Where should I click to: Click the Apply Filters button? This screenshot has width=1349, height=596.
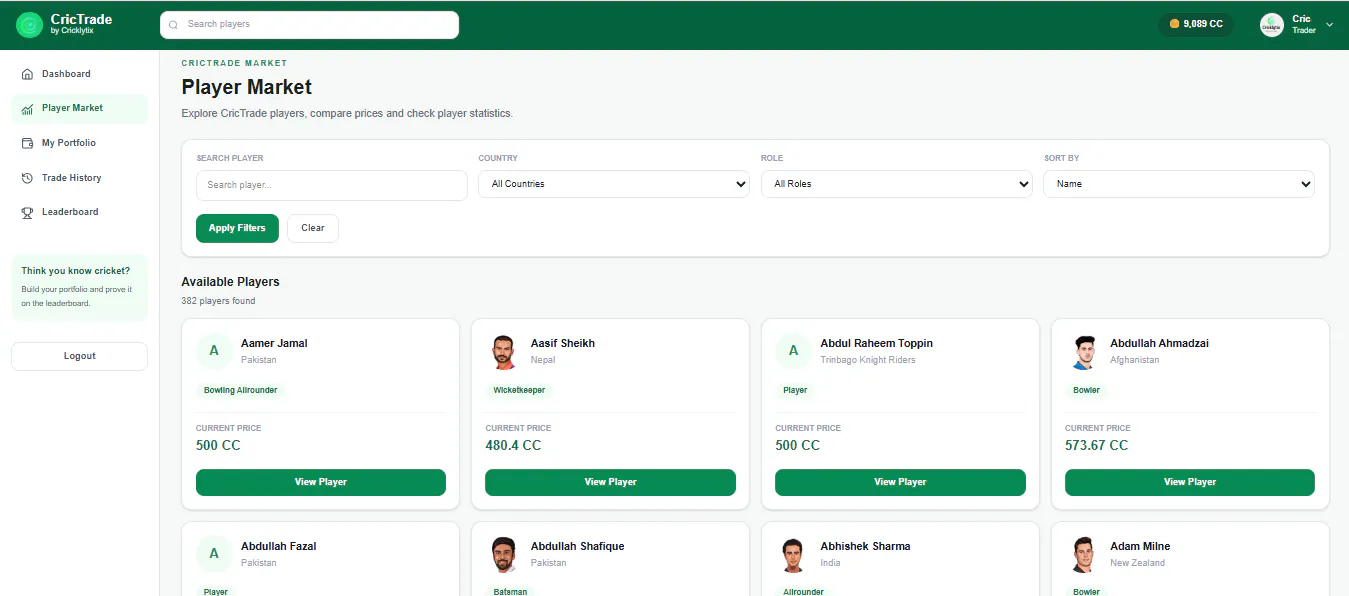coord(237,228)
